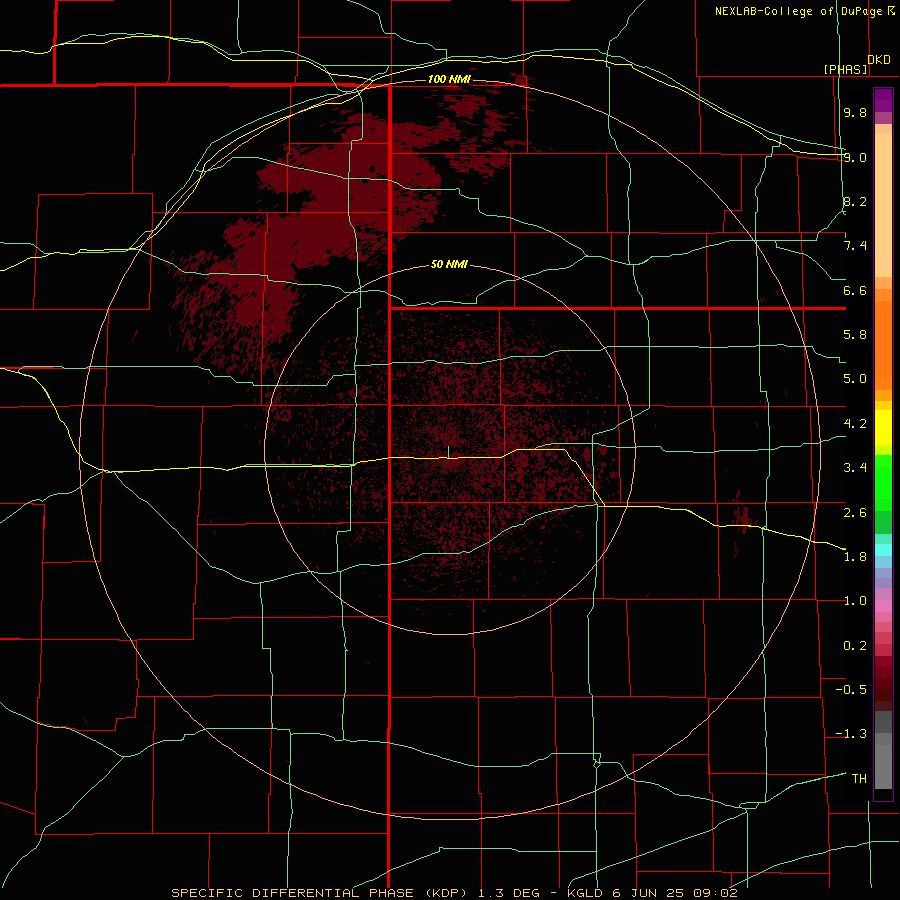Click the 3.4 value on color scale
Screen dimensions: 900x900
(855, 468)
